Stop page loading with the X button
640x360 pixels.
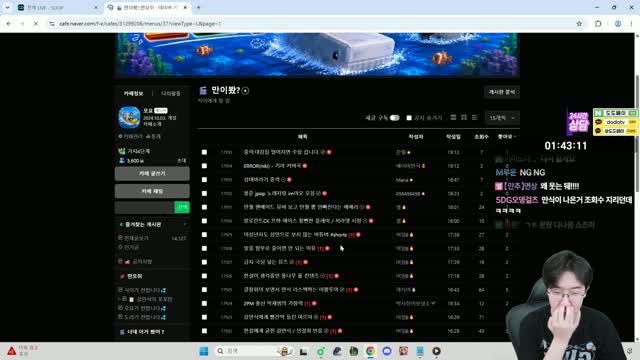tap(36, 24)
